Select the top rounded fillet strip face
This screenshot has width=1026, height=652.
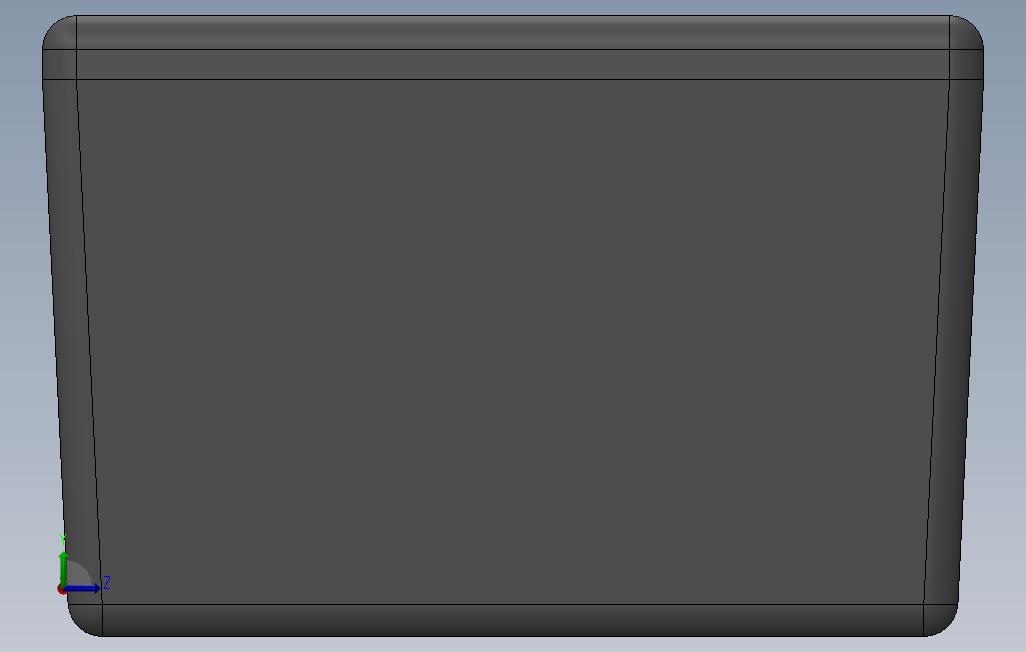(x=513, y=32)
